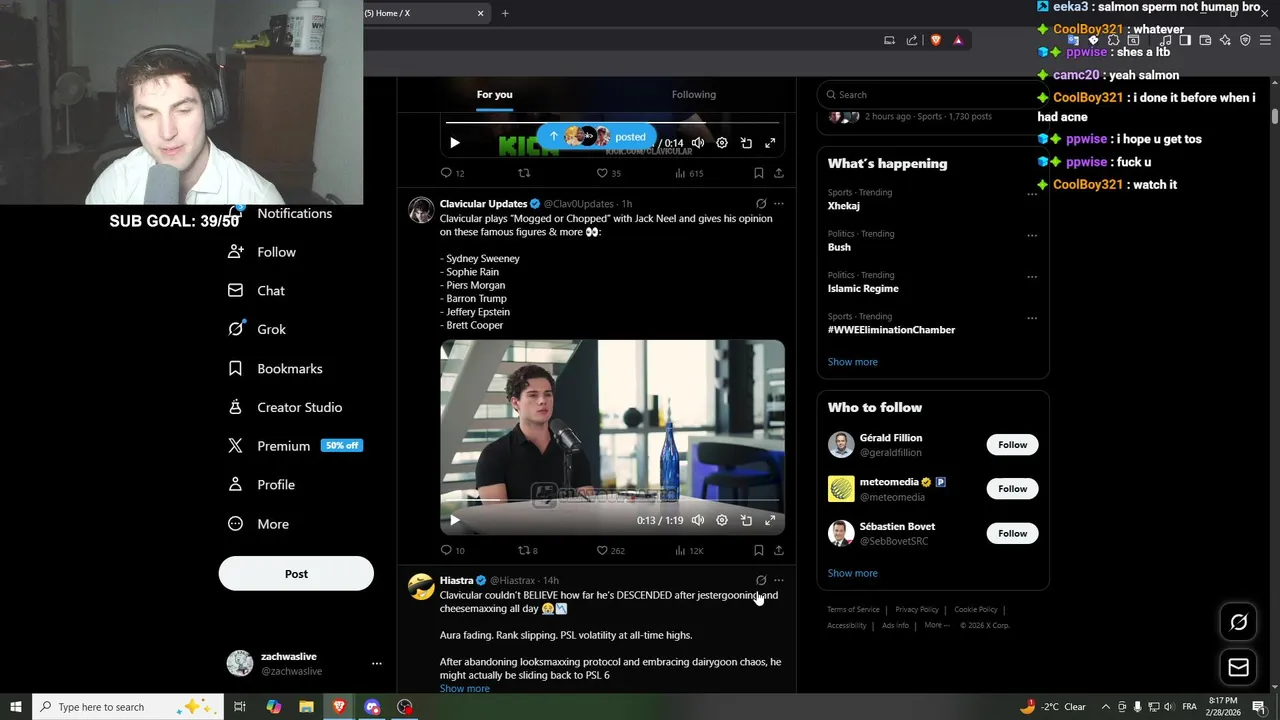
Task: Open options for Bush trend
Action: (1031, 235)
